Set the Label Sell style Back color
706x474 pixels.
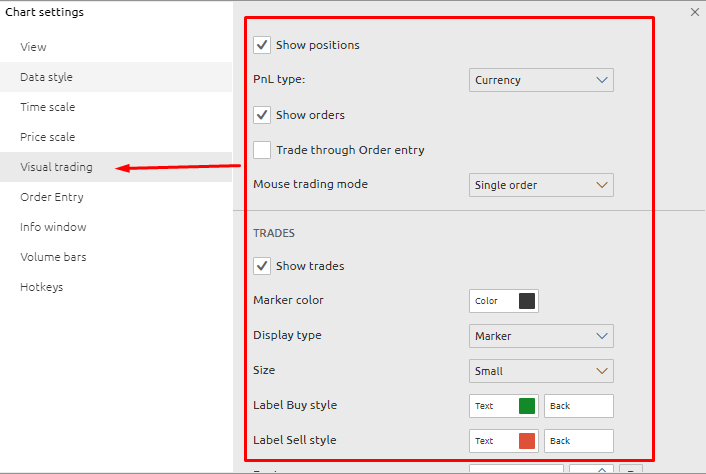[x=578, y=441]
